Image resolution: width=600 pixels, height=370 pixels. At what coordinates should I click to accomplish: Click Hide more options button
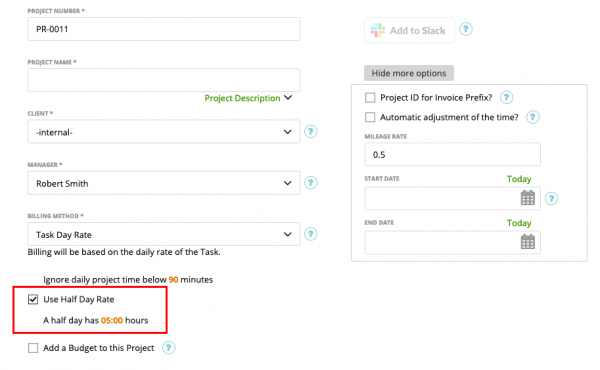coord(409,73)
